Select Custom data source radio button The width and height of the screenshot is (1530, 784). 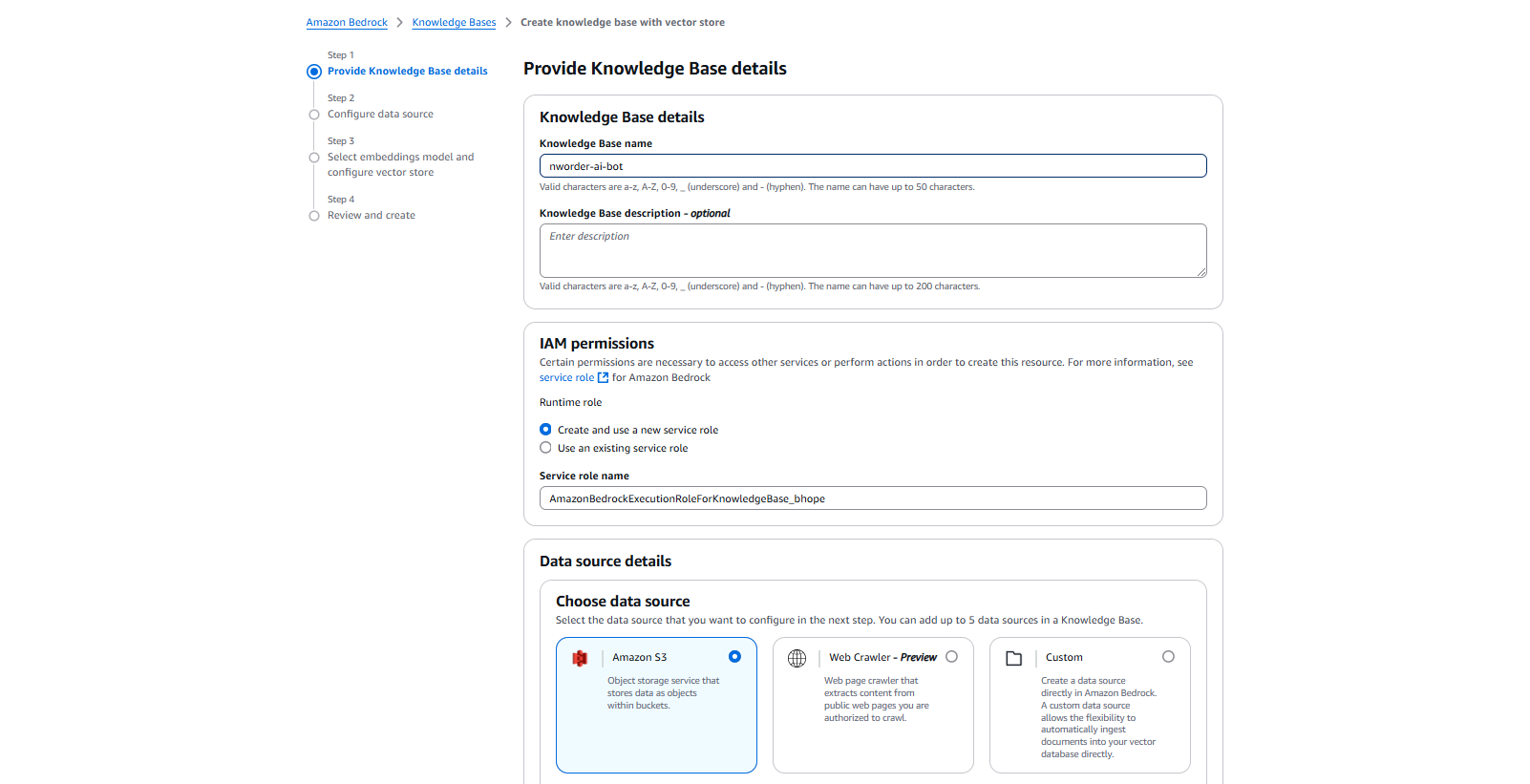click(x=1168, y=657)
